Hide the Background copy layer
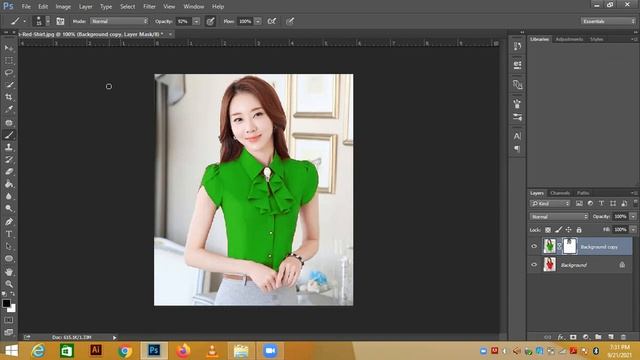Screen dimensions: 640x360 pos(534,246)
